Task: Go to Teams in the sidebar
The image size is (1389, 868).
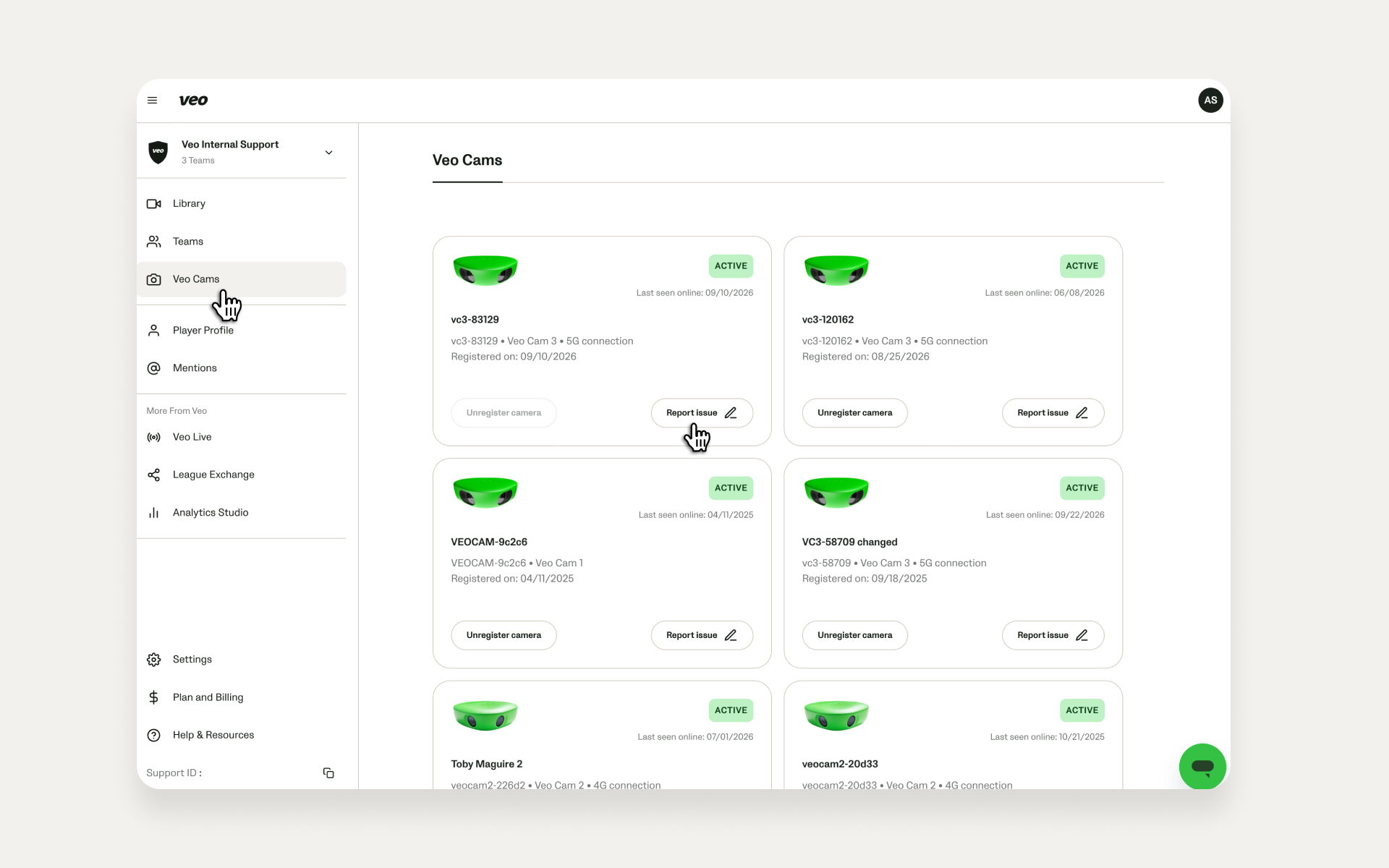Action: [x=242, y=242]
